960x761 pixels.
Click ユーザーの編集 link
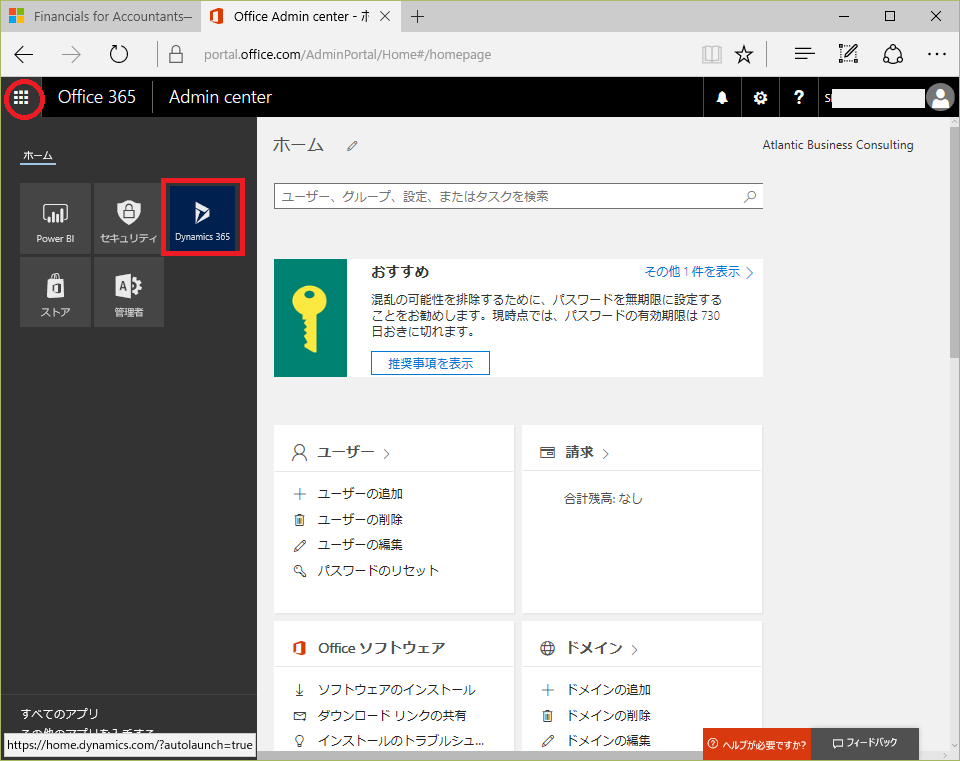click(x=360, y=545)
